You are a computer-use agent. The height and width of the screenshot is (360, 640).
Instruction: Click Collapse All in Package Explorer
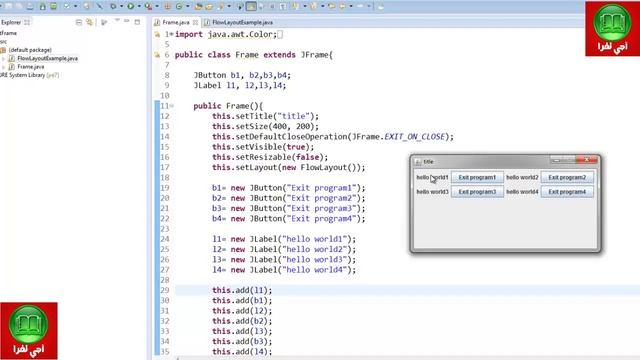79,22
